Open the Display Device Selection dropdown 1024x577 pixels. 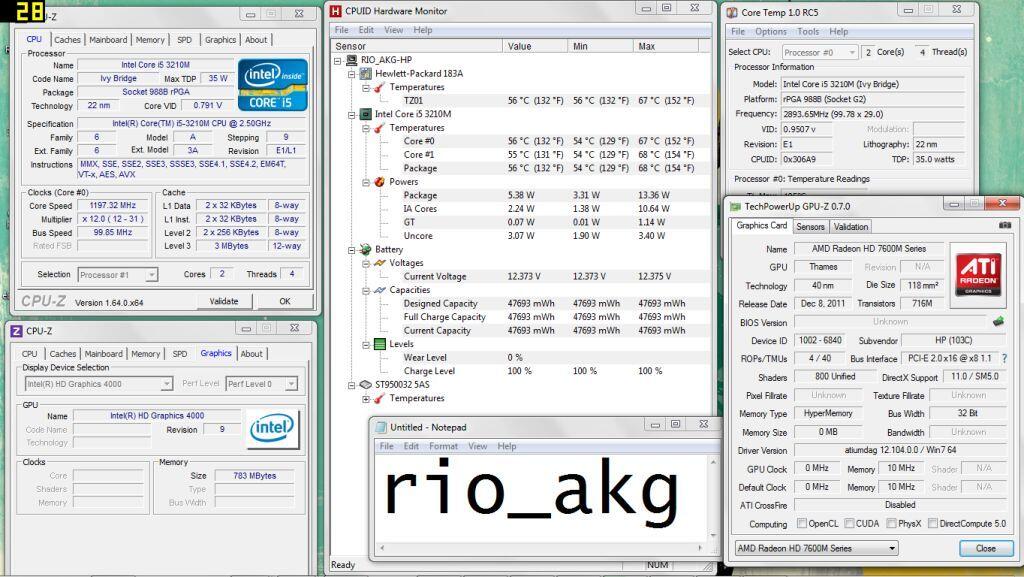(167, 384)
